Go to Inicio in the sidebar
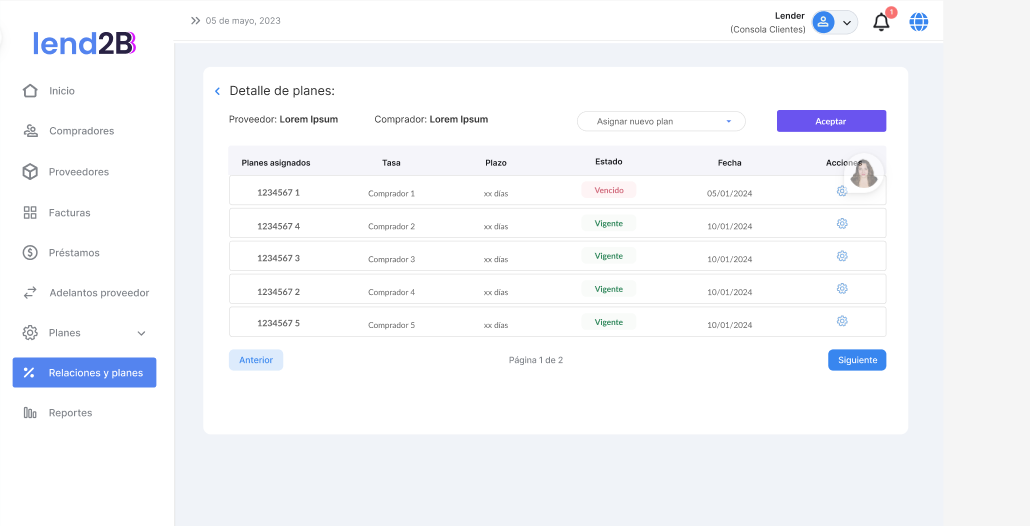Image resolution: width=1030 pixels, height=526 pixels. point(62,91)
